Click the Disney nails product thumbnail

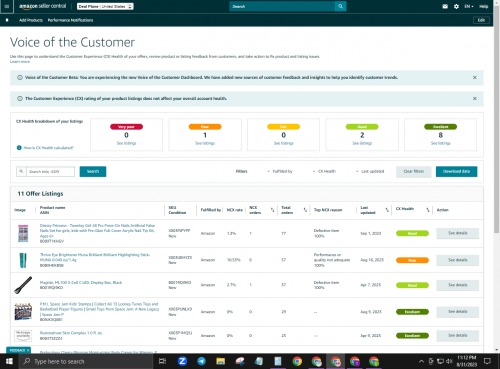[x=23, y=233]
